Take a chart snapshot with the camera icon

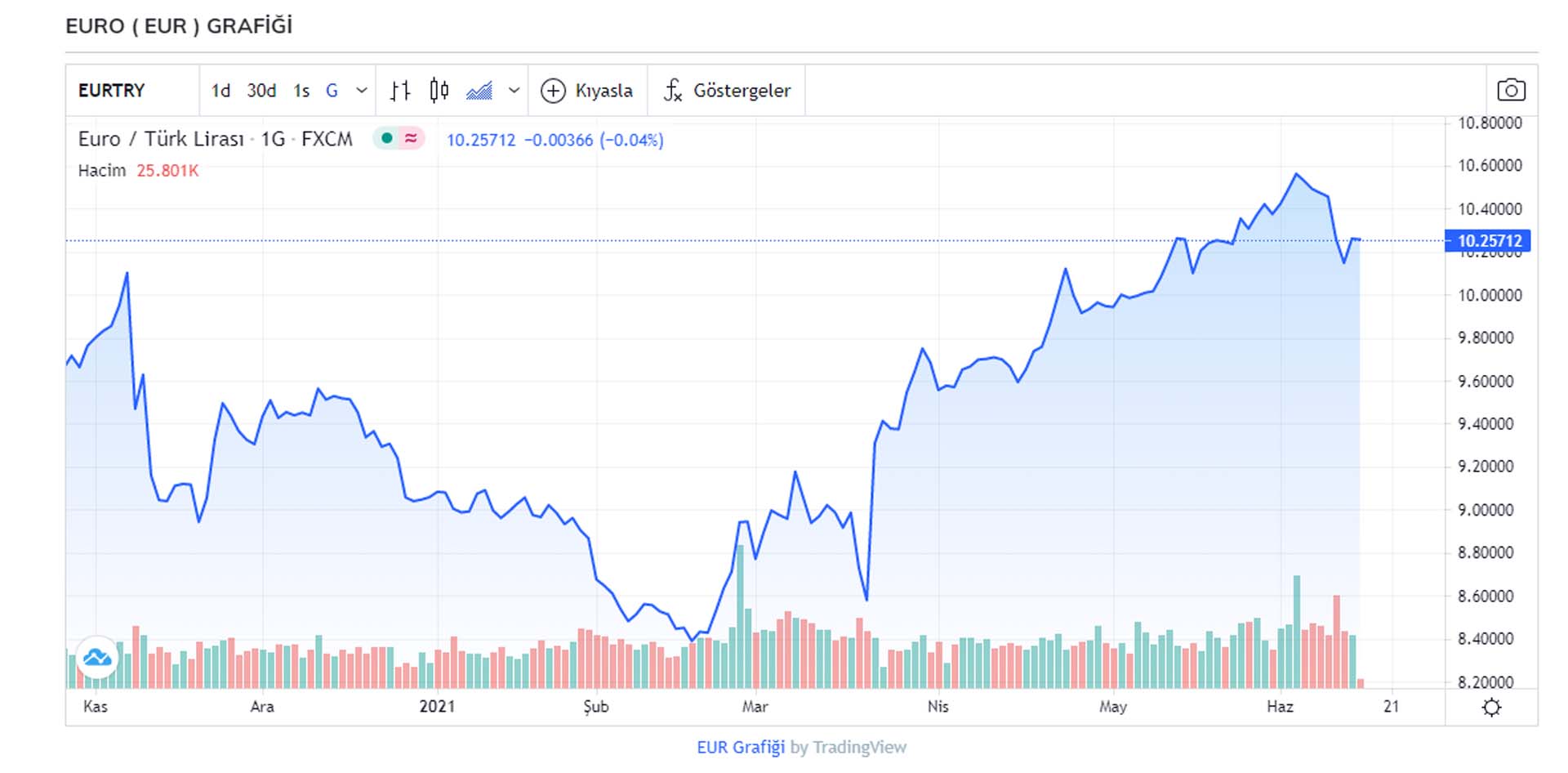(1511, 90)
